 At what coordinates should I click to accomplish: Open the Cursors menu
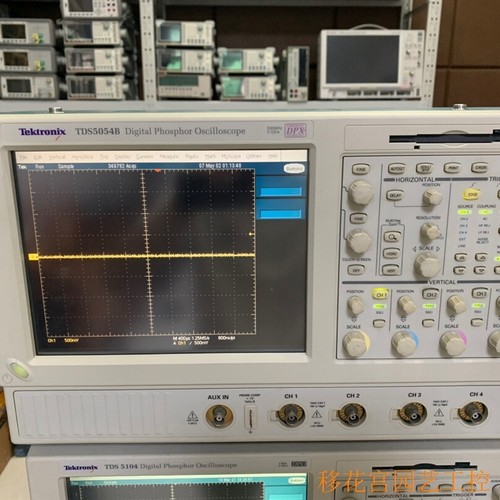144,156
